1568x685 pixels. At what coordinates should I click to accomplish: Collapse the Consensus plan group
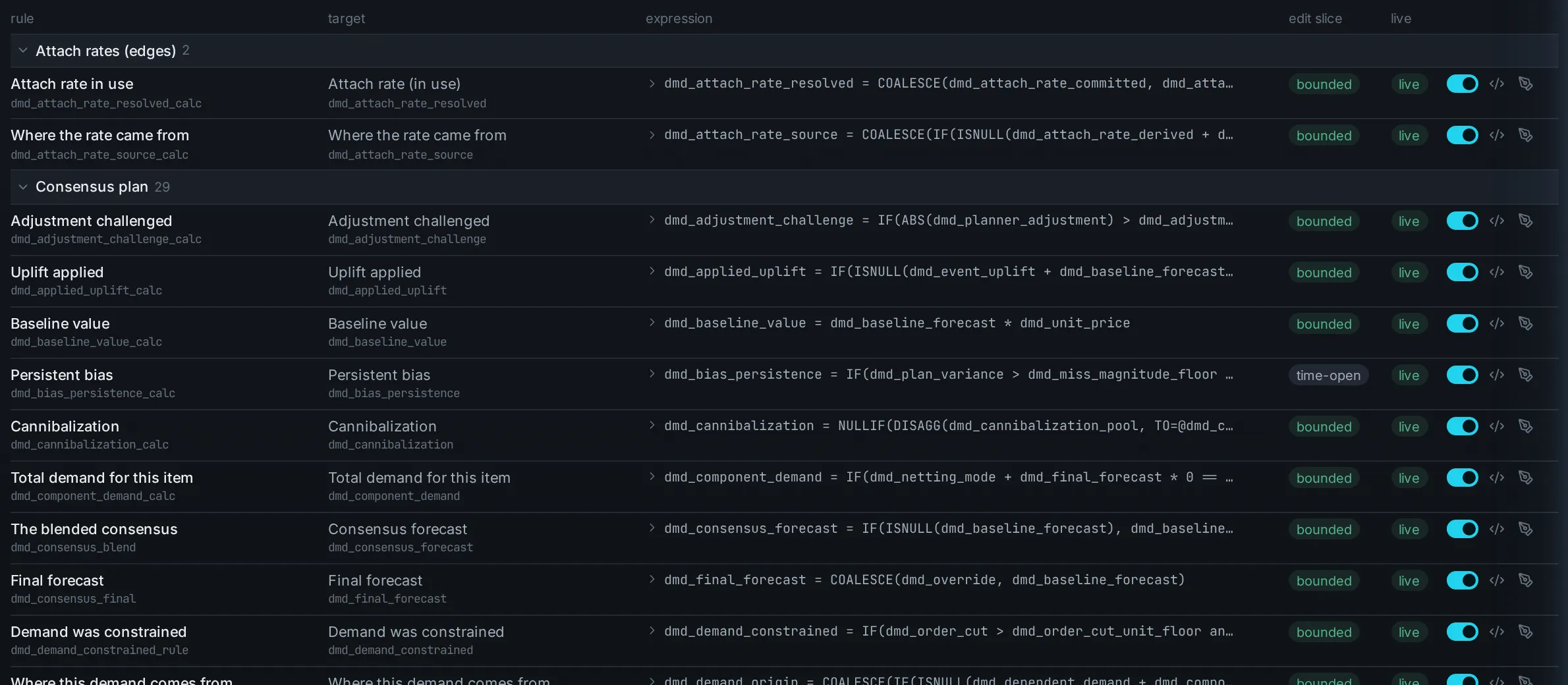point(23,187)
